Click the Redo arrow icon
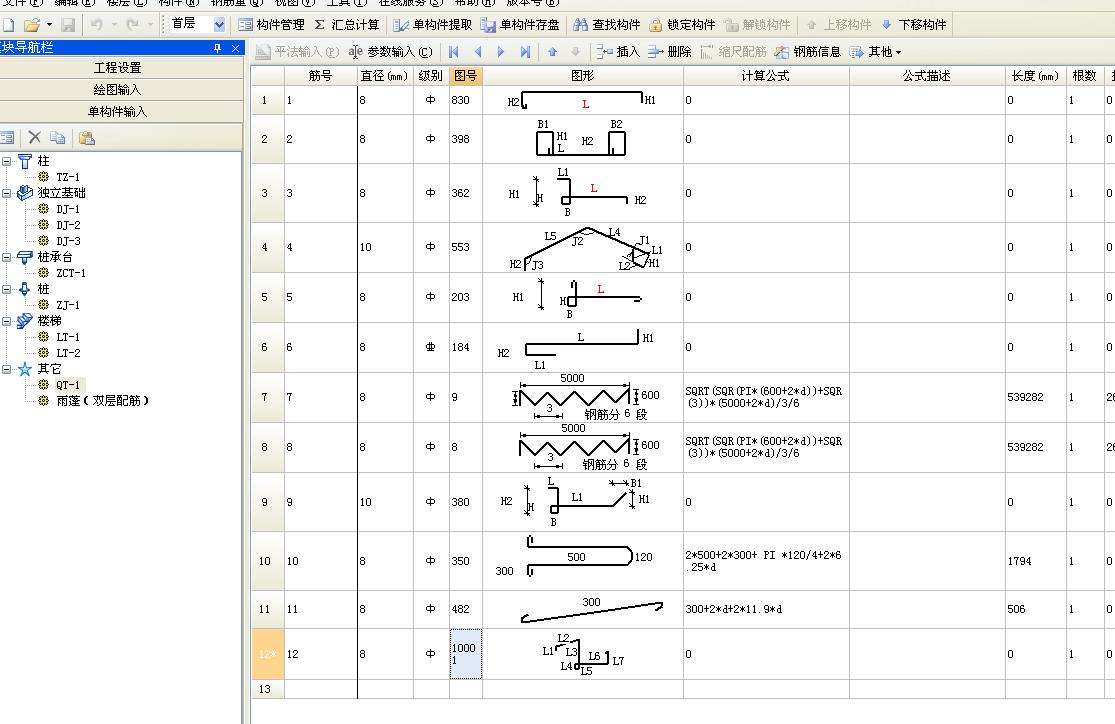This screenshot has height=724, width=1115. tap(133, 25)
